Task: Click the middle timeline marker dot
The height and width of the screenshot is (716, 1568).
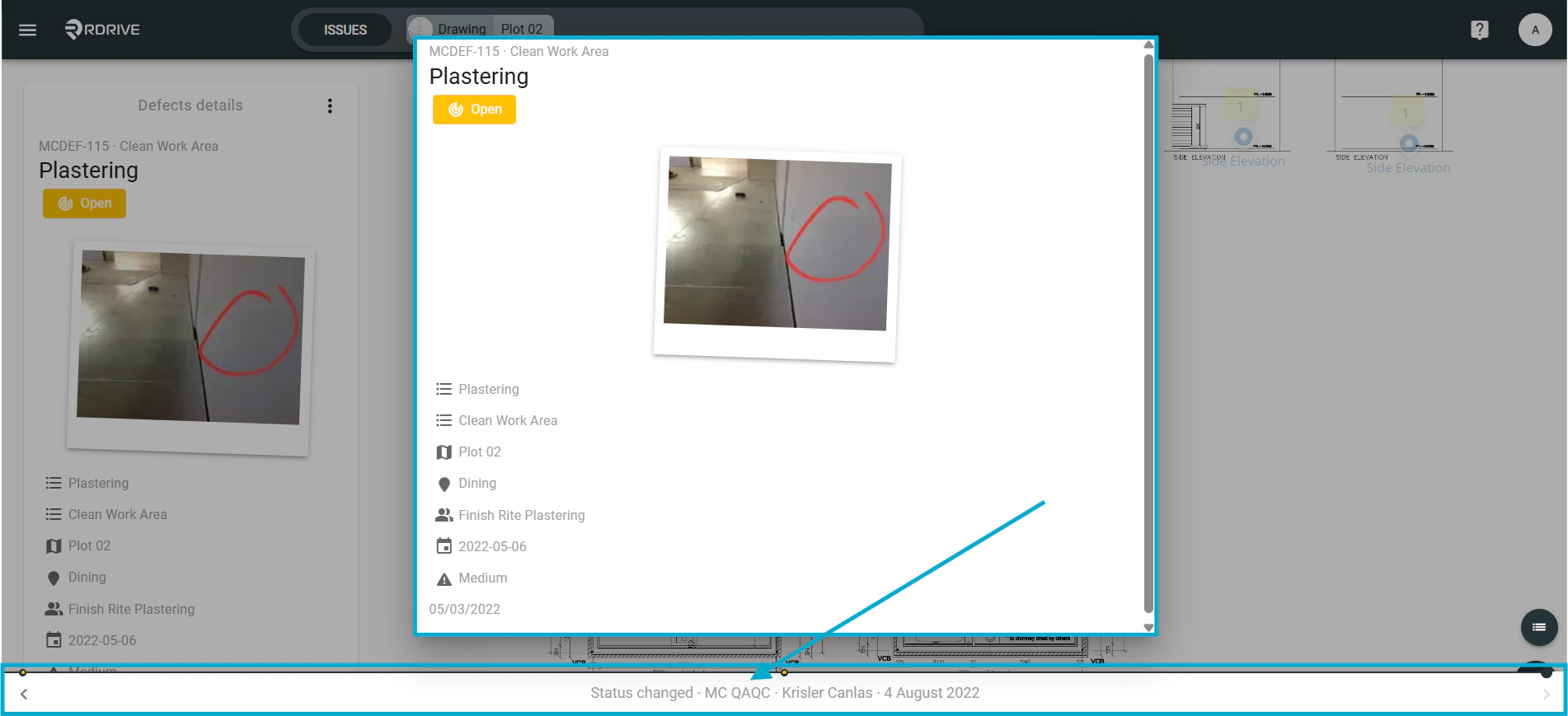Action: [784, 672]
